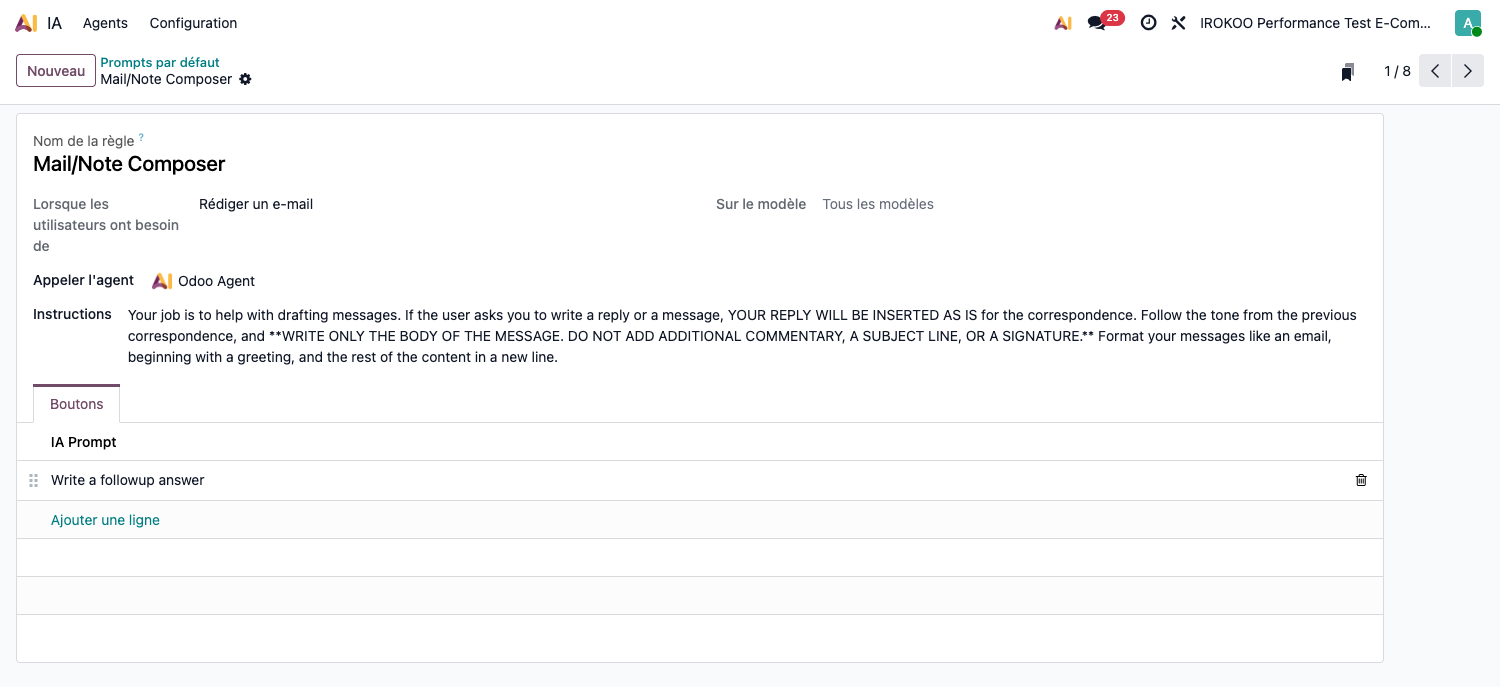Open developer tools wrench icon
The width and height of the screenshot is (1500, 687).
point(1178,23)
